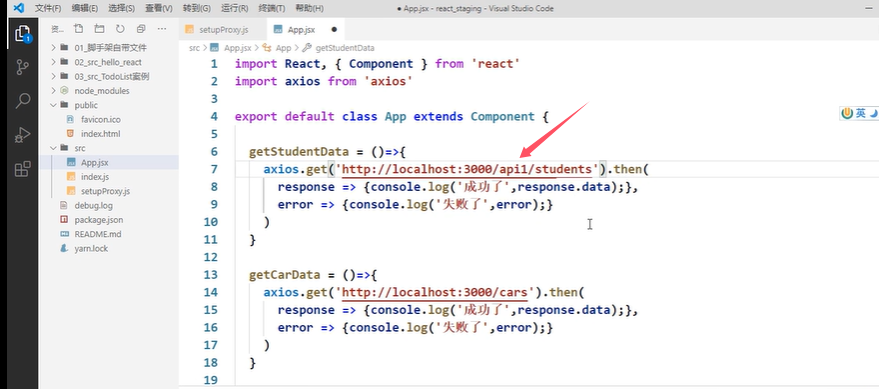Open the Search view in the activity bar
The width and height of the screenshot is (879, 389).
(22, 101)
